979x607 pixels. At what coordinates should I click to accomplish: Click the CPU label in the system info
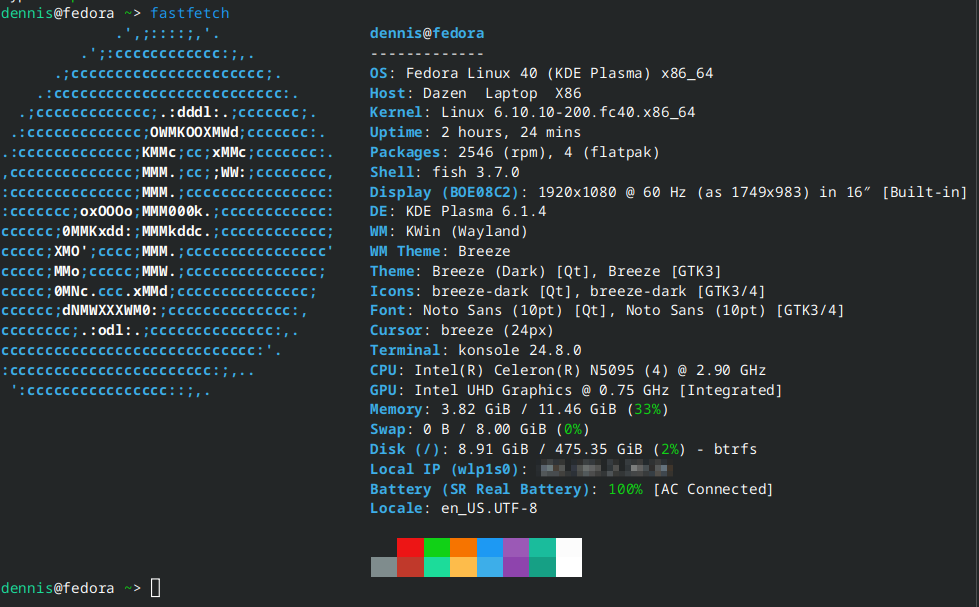tap(387, 370)
